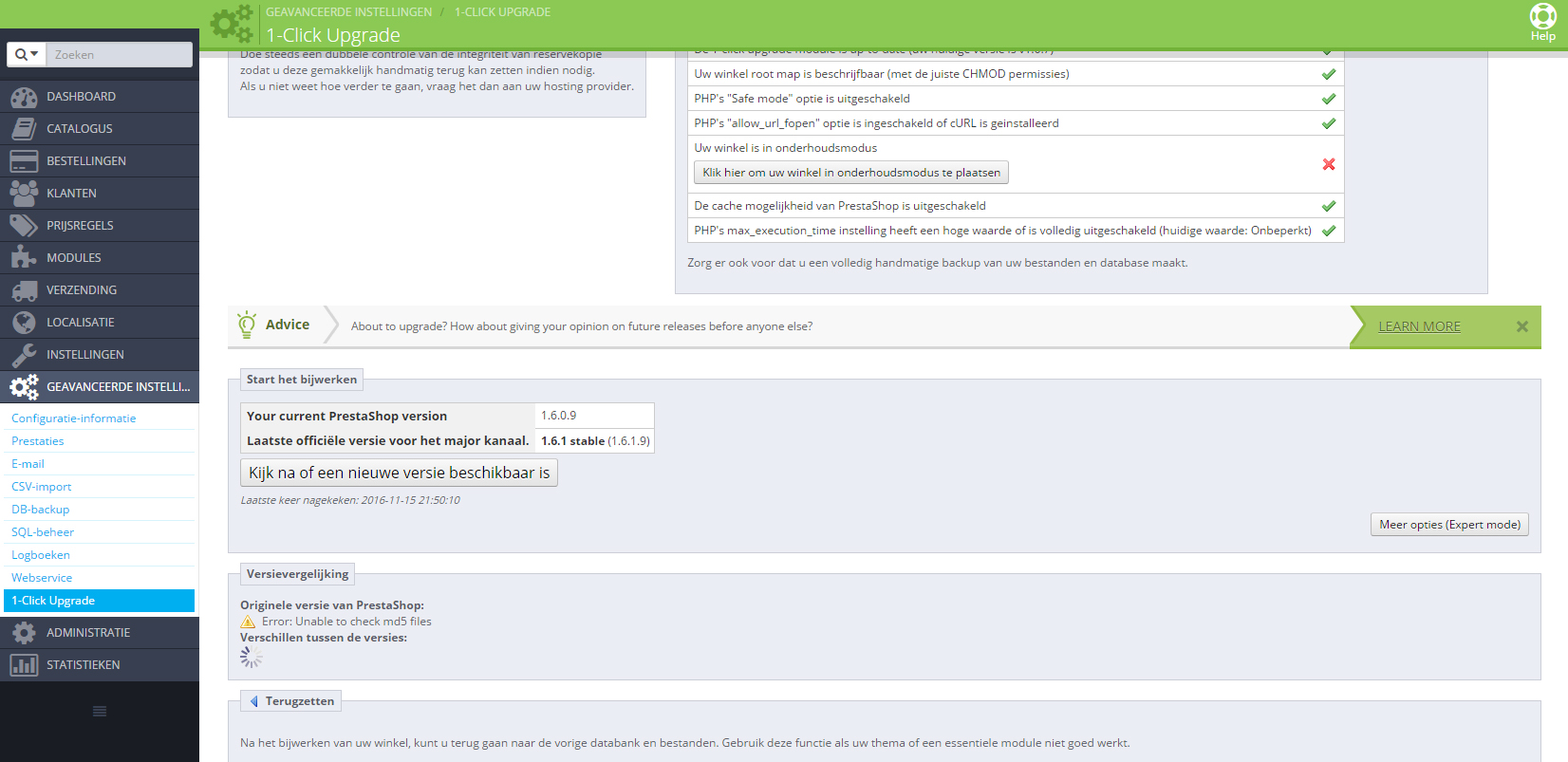Click the green checkmark for cache mogelijkheid row
Image resolution: width=1568 pixels, height=762 pixels.
click(1329, 206)
